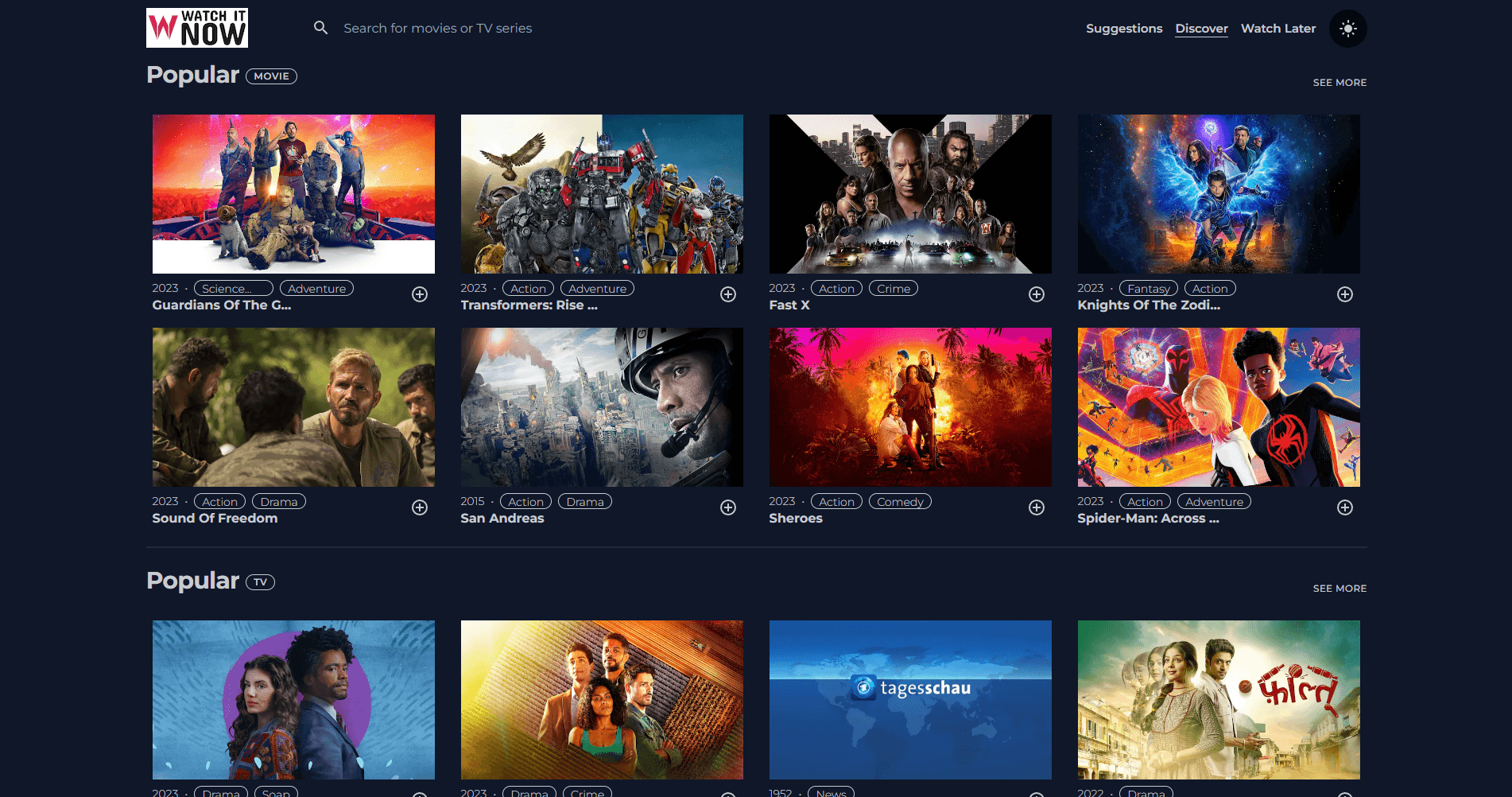Viewport: 1512px width, 797px height.
Task: Click Action tag on Knights Of The Zodiac
Action: tap(1210, 289)
